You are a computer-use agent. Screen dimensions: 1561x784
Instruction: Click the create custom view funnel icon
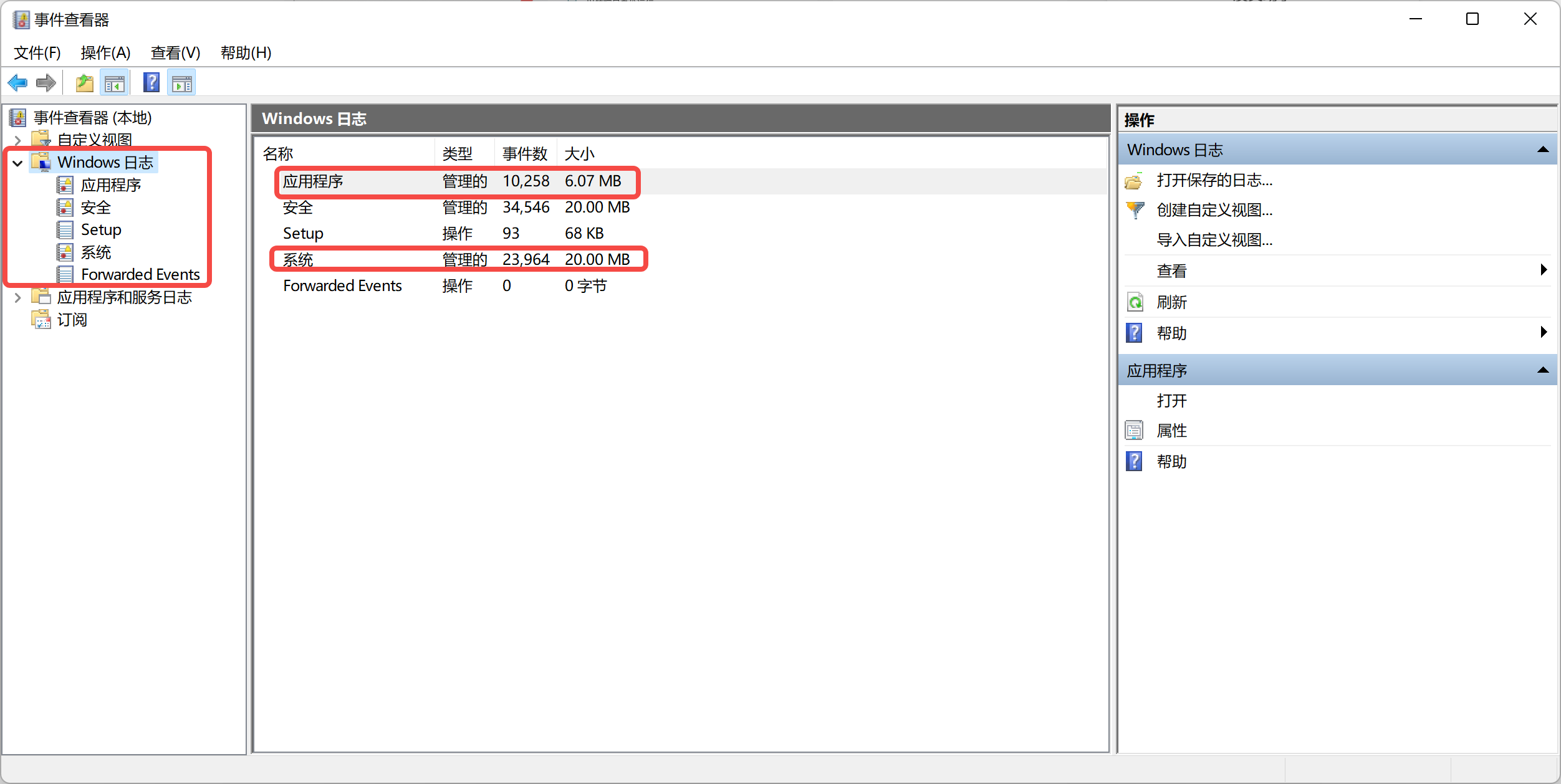(1135, 210)
